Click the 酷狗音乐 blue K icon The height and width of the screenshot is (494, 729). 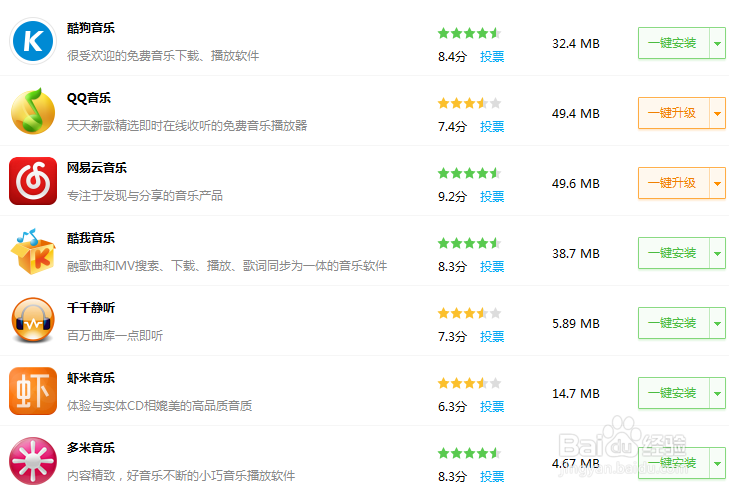point(33,41)
